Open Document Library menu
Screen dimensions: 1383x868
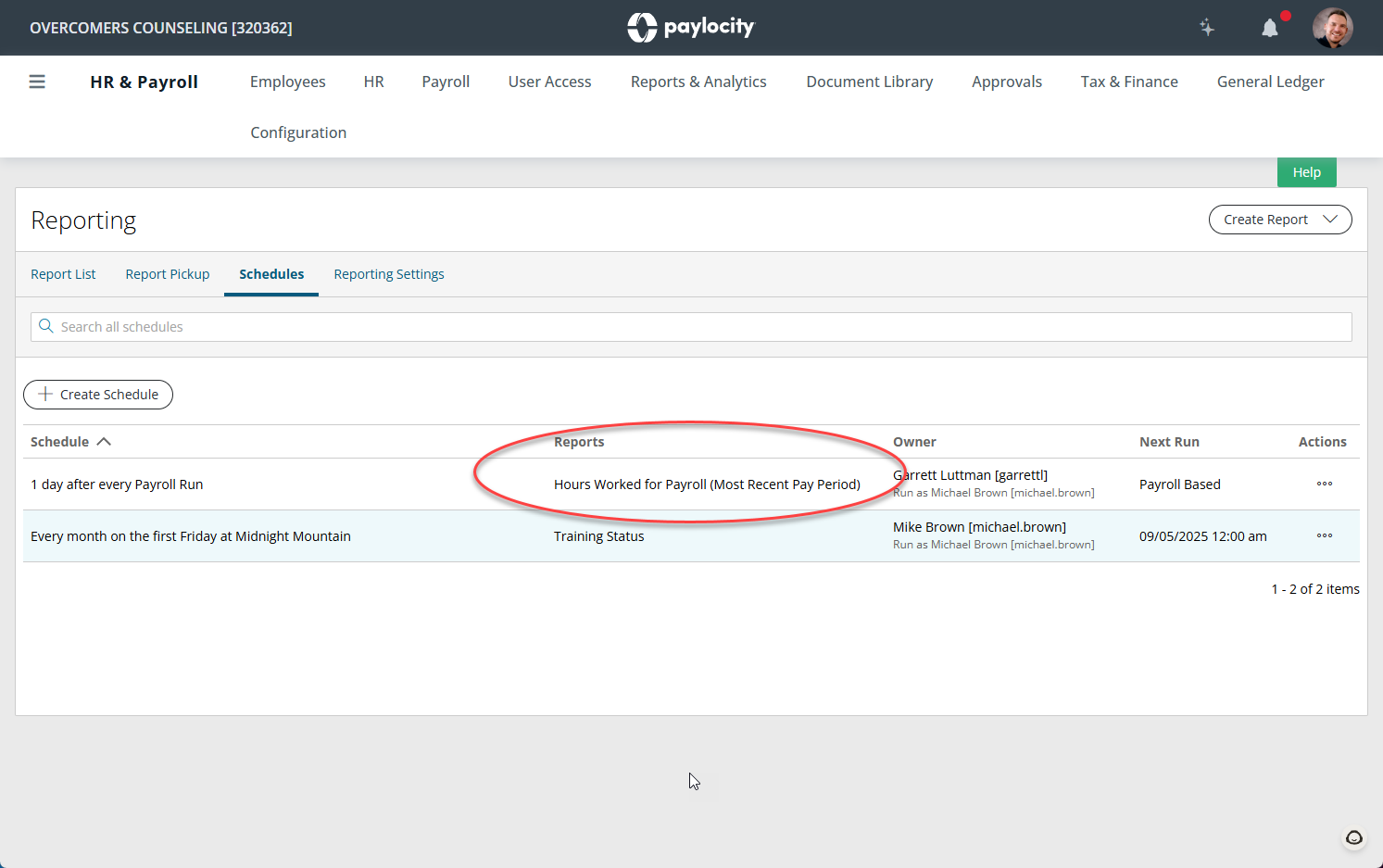pos(870,82)
